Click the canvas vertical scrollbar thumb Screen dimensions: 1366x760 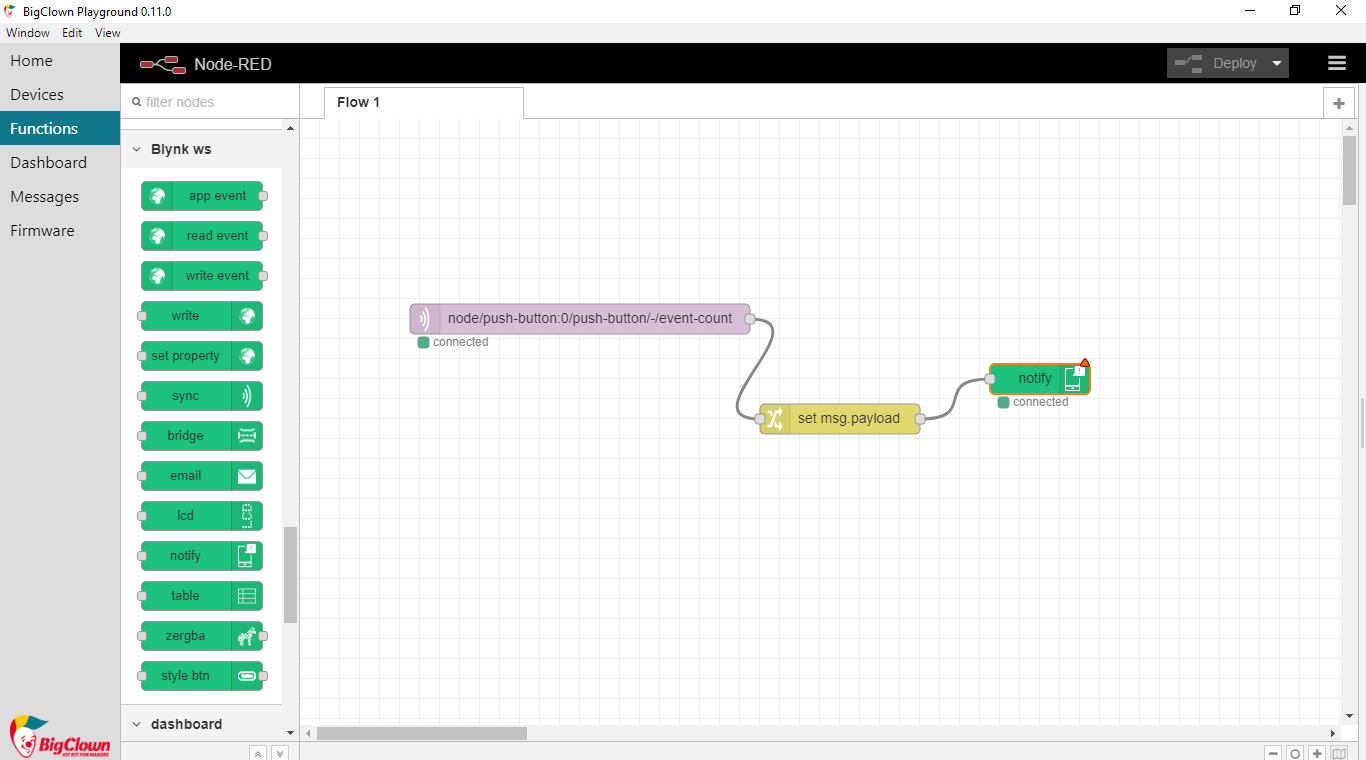[1349, 170]
